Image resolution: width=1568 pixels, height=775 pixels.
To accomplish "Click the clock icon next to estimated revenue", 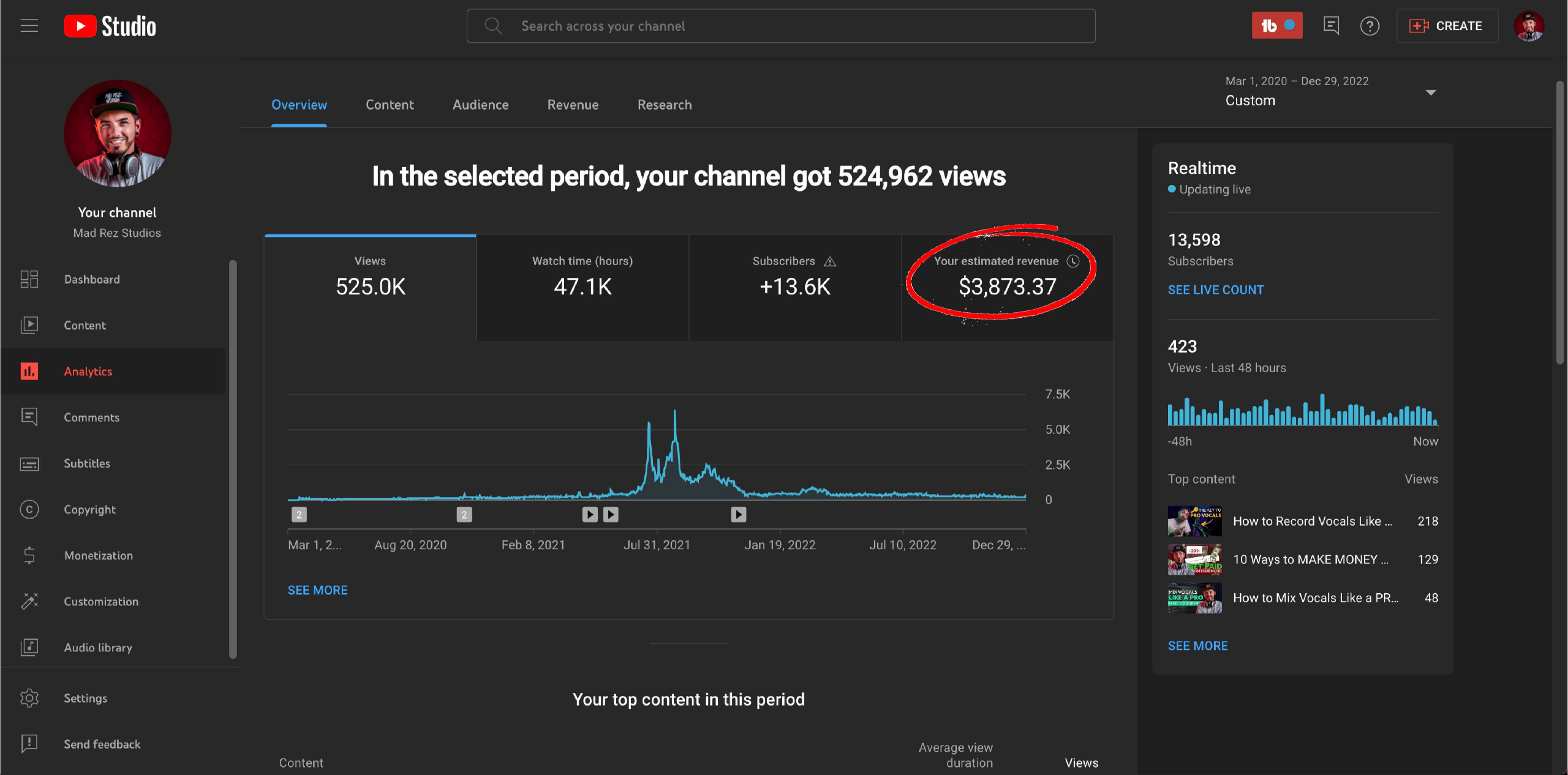I will point(1073,261).
